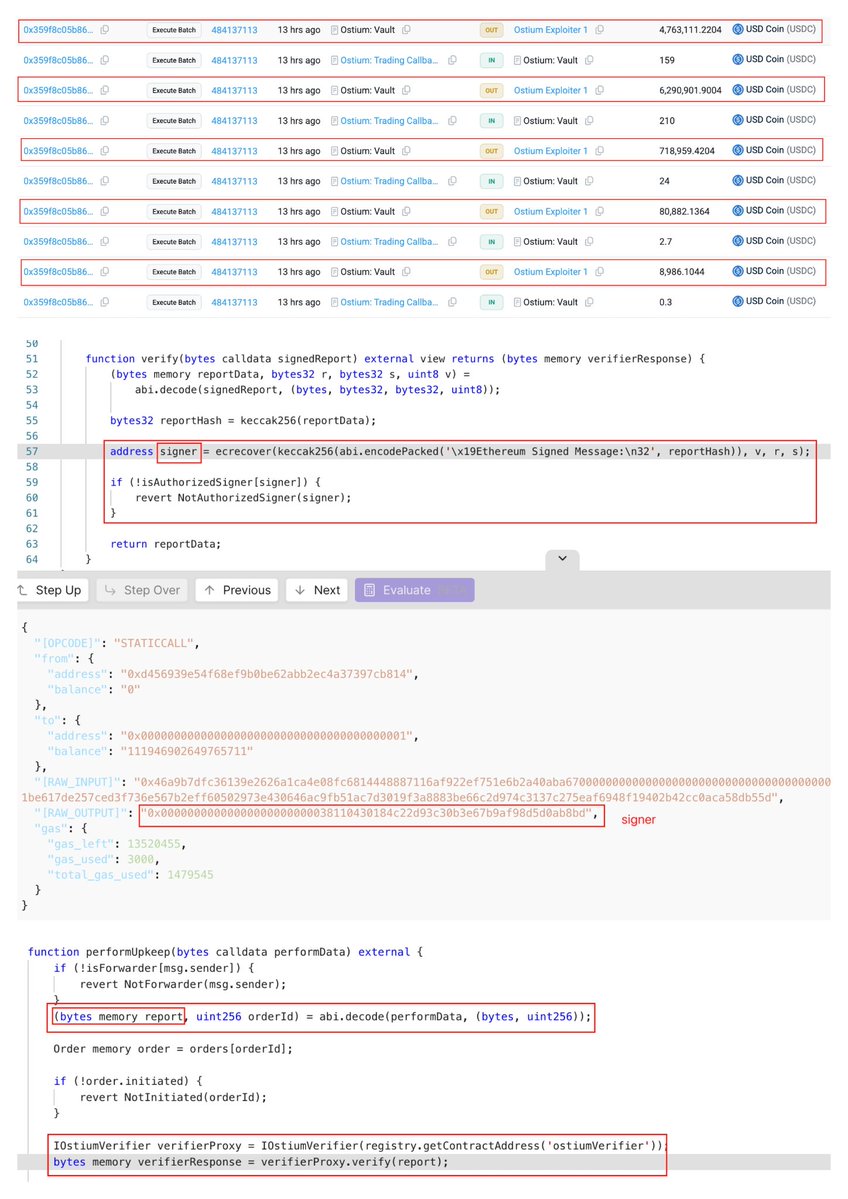Open USD Coin (USDC) token in 2.7 row
Image resolution: width=848 pixels, height=1199 pixels.
click(x=781, y=241)
